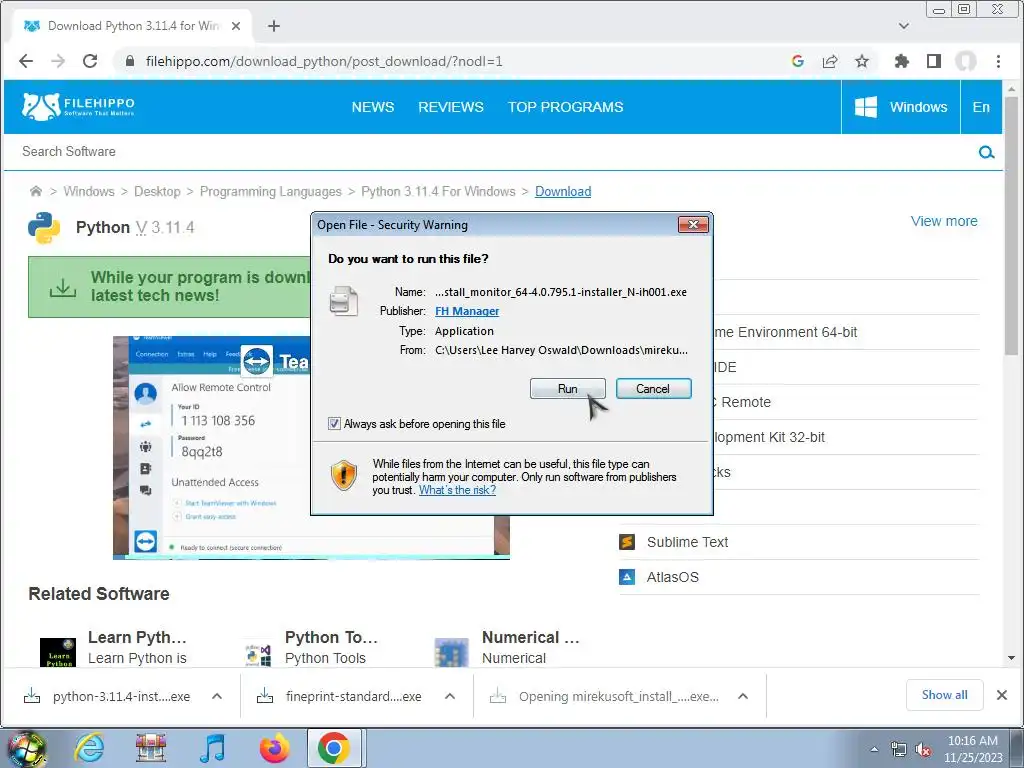Go back to the previous page
Viewport: 1024px width, 768px height.
coord(26,61)
